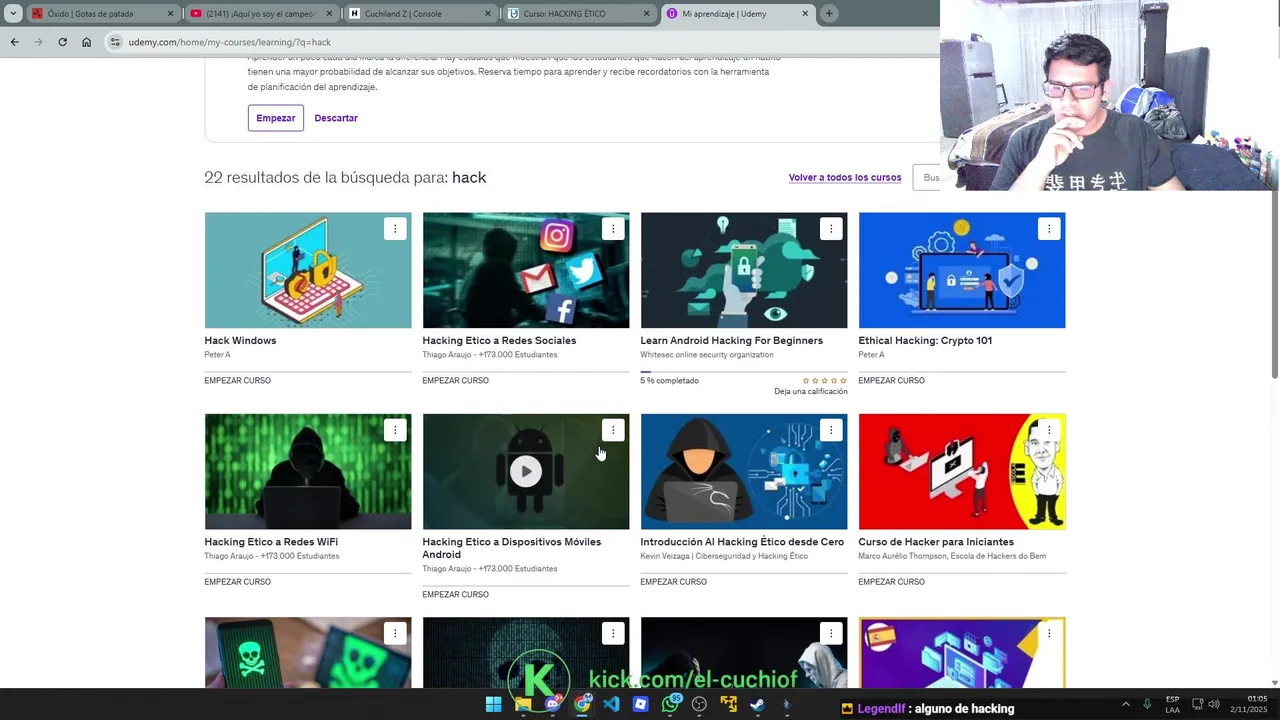Screen dimensions: 1280x720
Task: Click Ethical Hacking: Crypto 101 title
Action: 925,340
